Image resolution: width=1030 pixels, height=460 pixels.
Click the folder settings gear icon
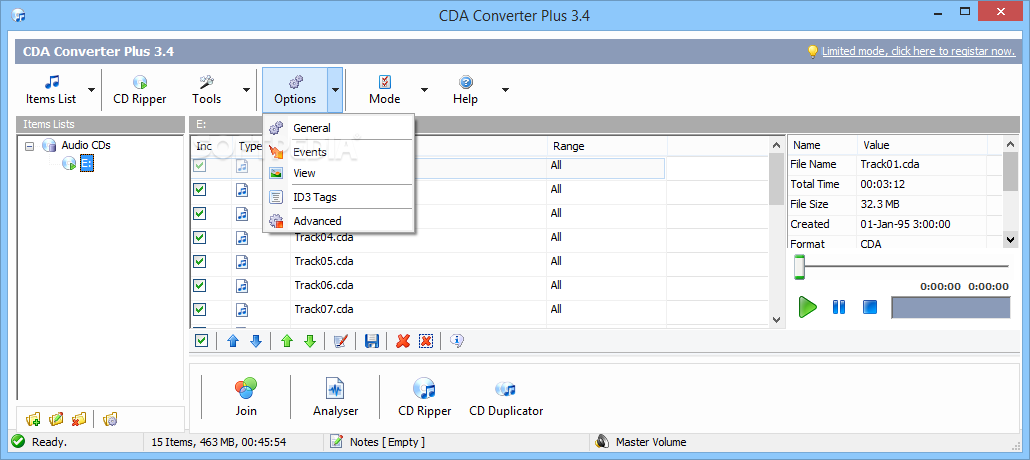click(x=110, y=419)
